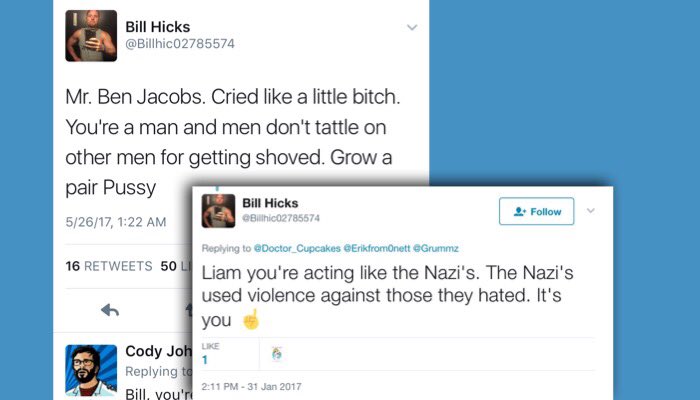
Task: Open the 5/26/17, 1:22 AM timestamp
Action: click(x=116, y=222)
